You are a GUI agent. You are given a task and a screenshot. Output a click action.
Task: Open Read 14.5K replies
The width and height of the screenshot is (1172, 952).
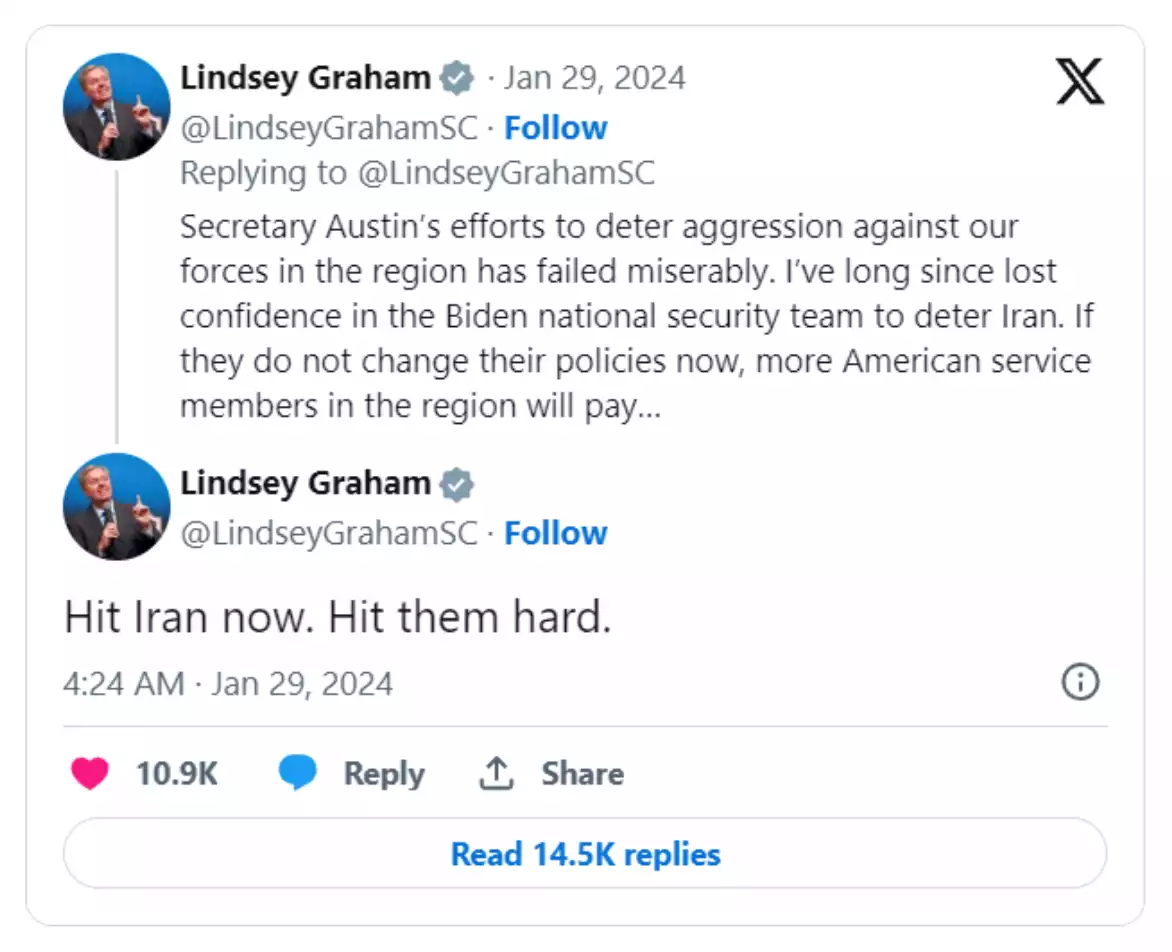585,854
